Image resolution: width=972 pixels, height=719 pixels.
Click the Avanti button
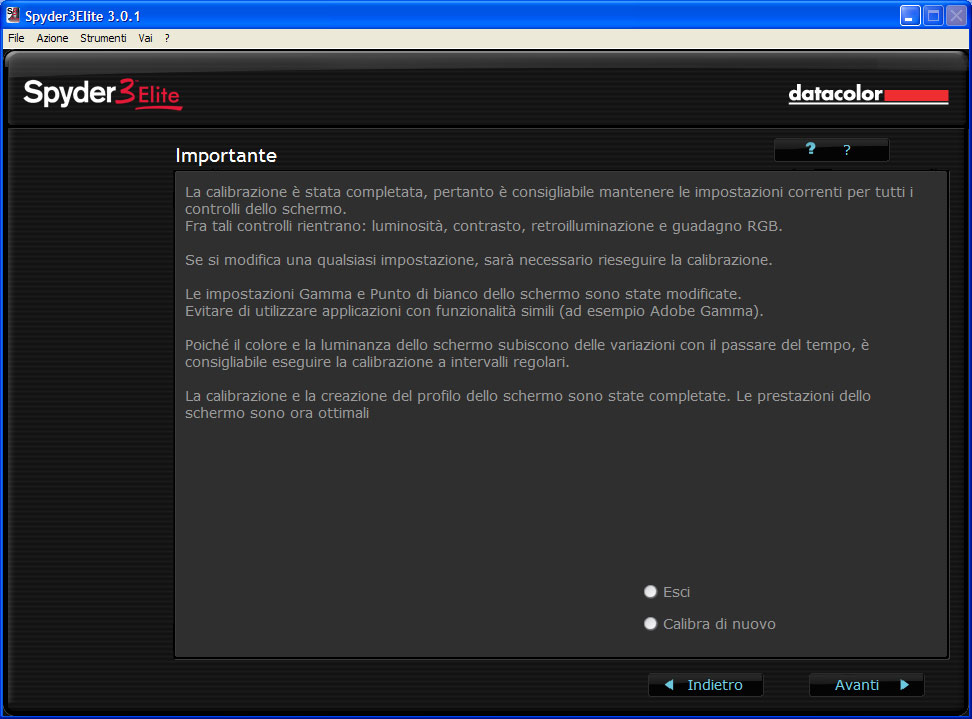(x=866, y=684)
